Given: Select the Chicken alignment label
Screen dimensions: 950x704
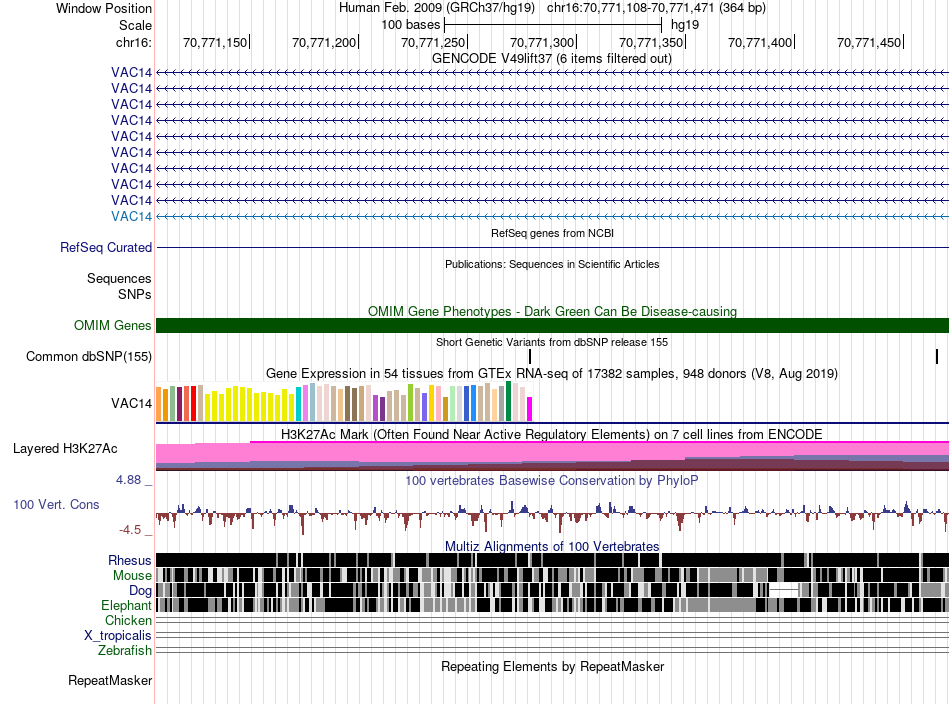Looking at the screenshot, I should coord(128,620).
